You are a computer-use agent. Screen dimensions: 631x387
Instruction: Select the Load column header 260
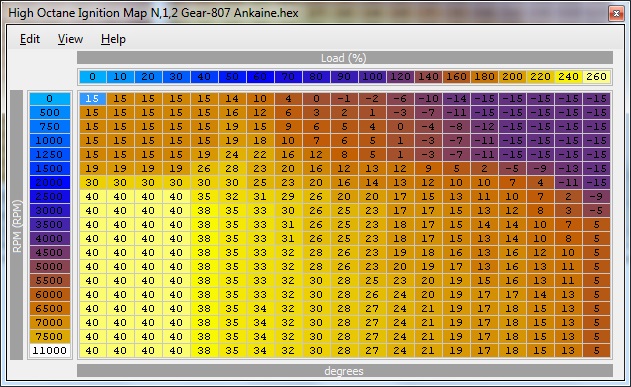[596, 76]
